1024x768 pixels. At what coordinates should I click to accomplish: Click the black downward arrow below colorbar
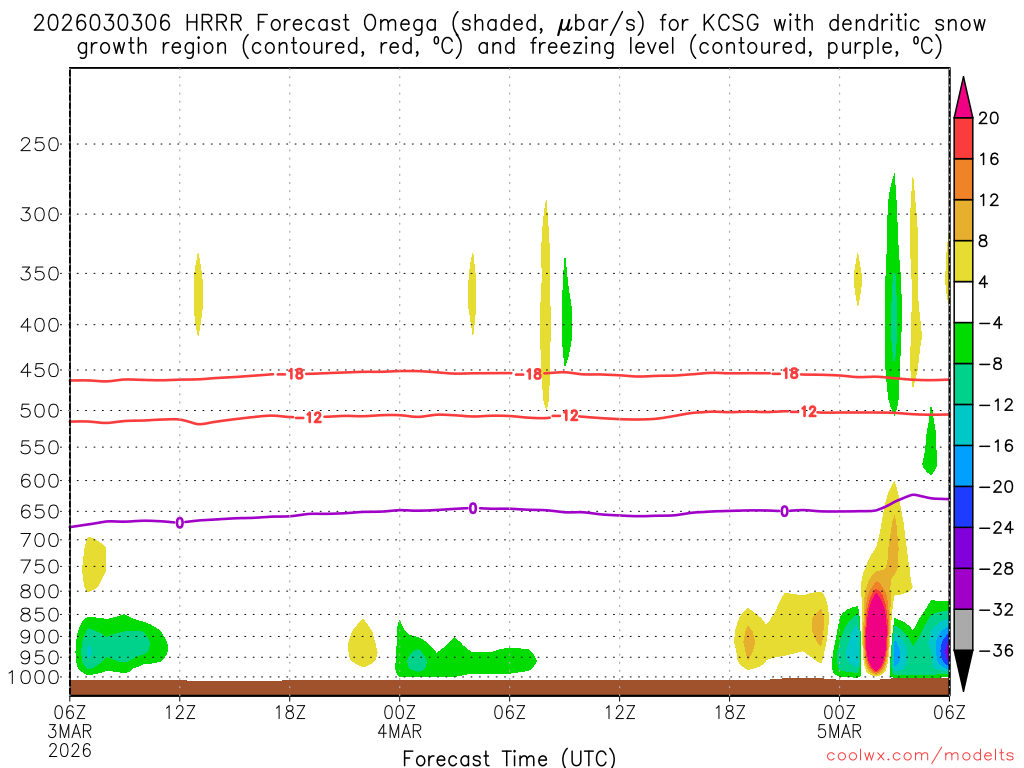963,671
